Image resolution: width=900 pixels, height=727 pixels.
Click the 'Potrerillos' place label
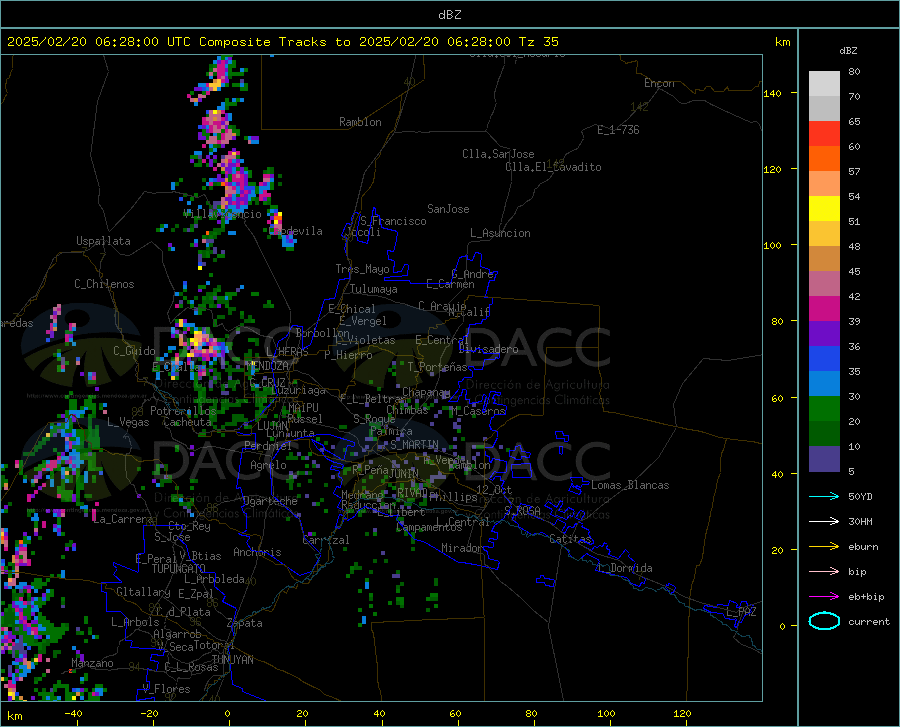(183, 411)
